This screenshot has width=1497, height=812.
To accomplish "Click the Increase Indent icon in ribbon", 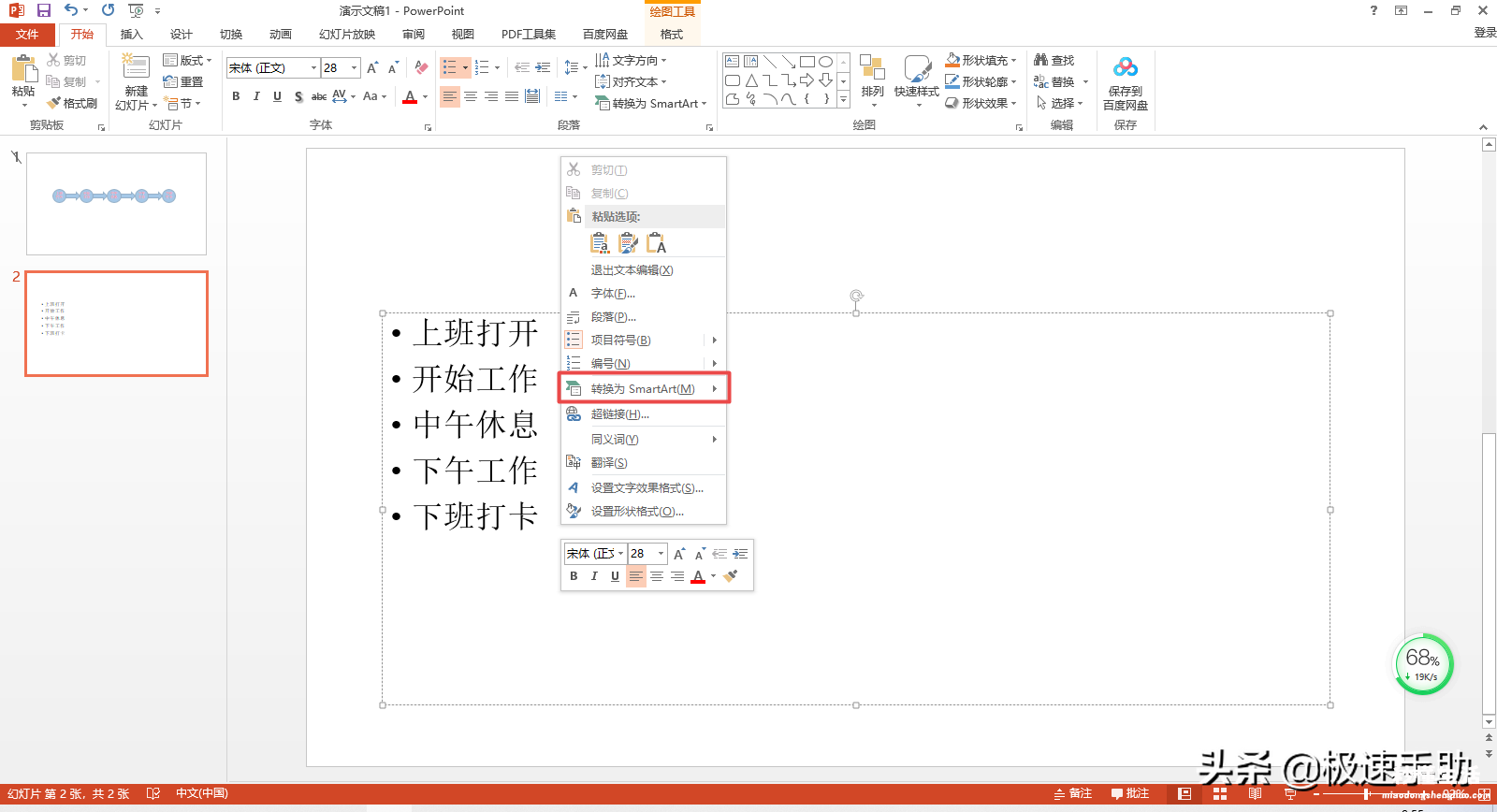I will [543, 68].
